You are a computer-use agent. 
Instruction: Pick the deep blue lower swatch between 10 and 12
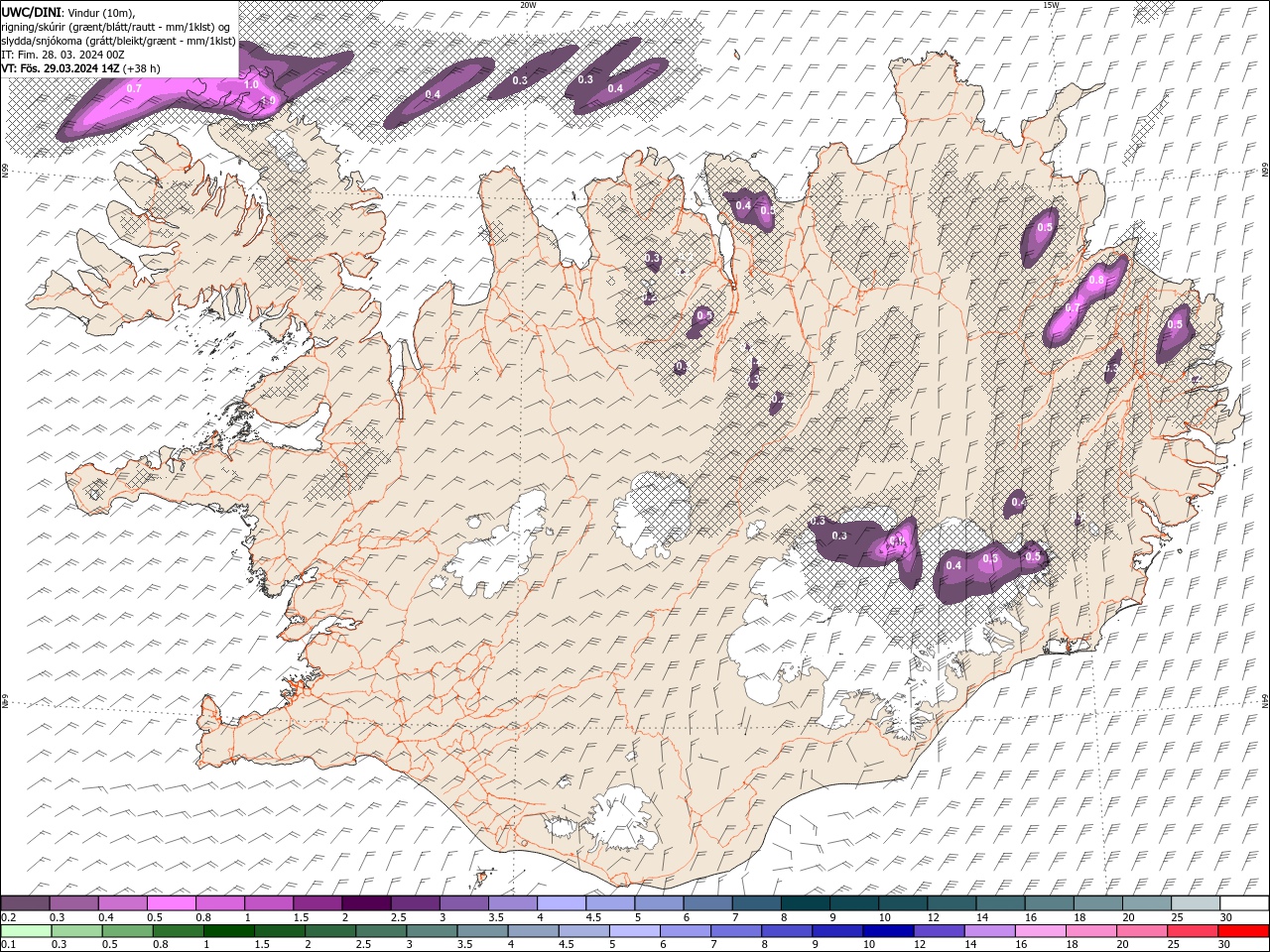[888, 930]
